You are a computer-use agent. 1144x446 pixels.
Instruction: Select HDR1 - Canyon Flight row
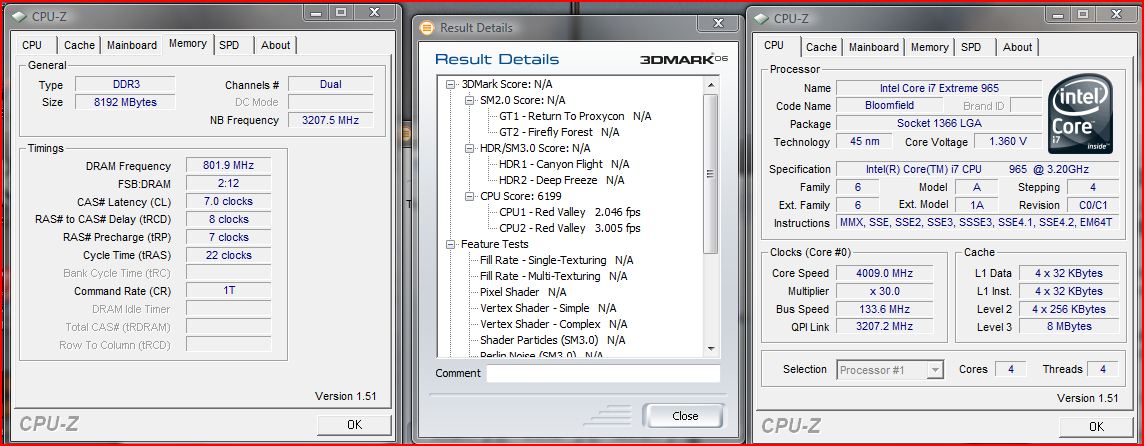click(564, 164)
